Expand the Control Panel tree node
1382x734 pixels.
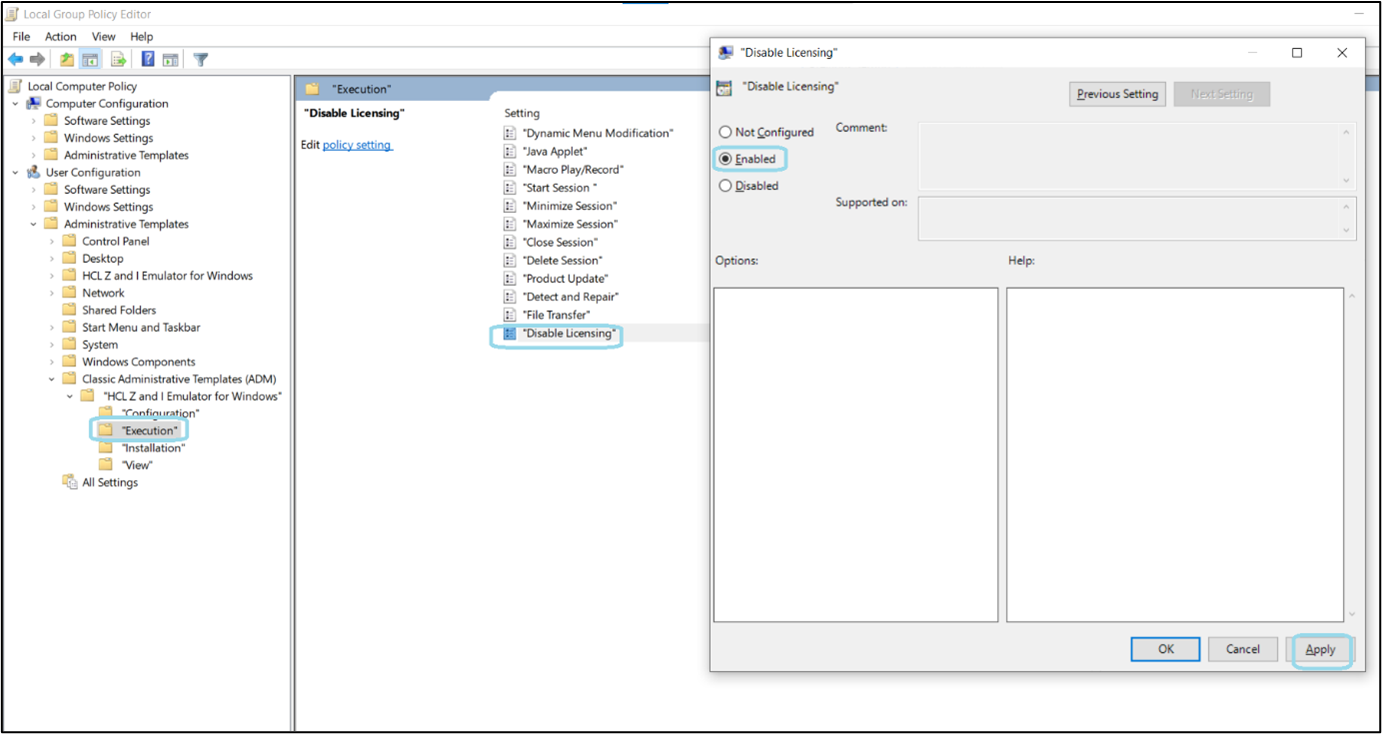point(52,242)
